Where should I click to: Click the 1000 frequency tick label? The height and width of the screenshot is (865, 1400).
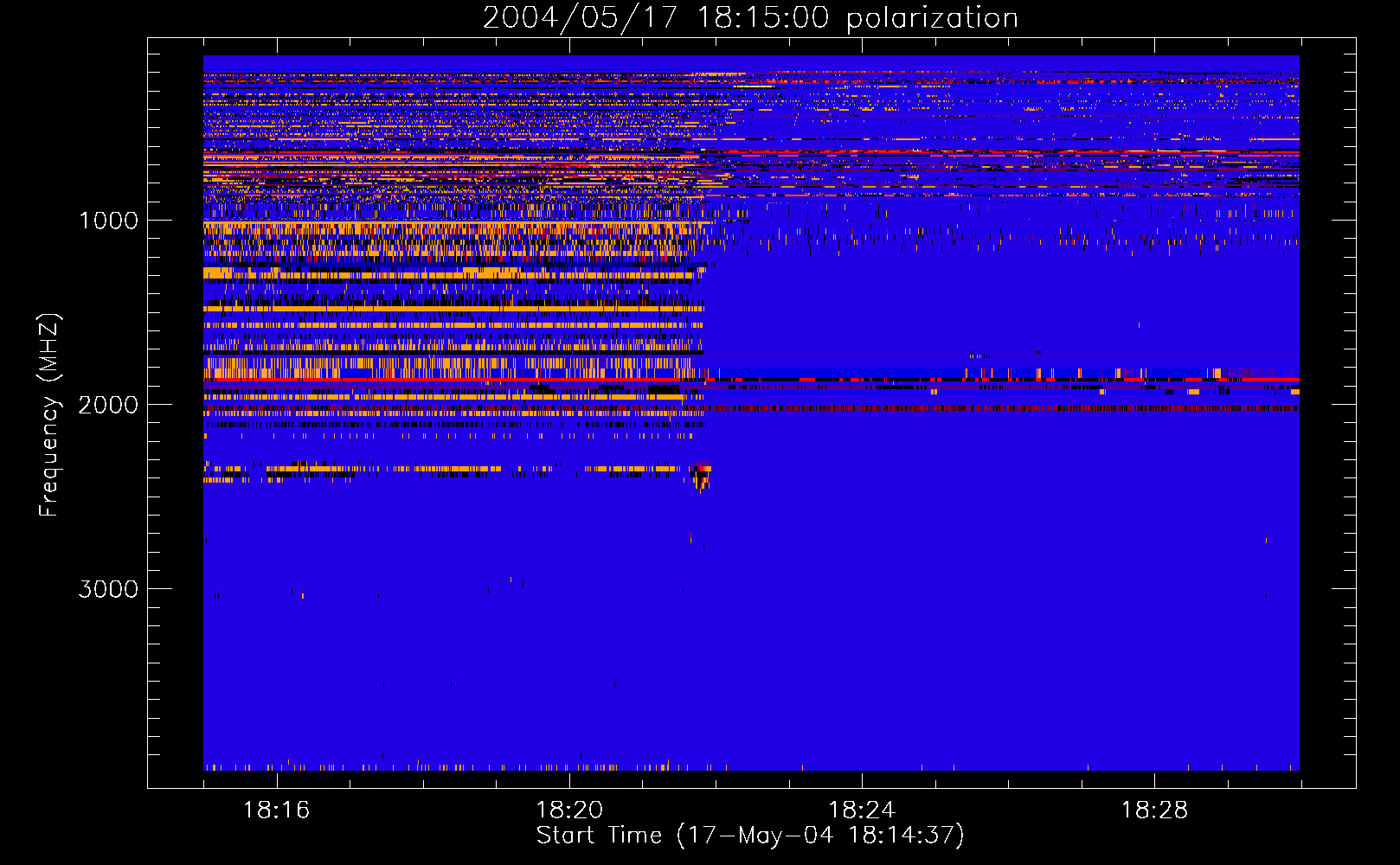click(108, 221)
